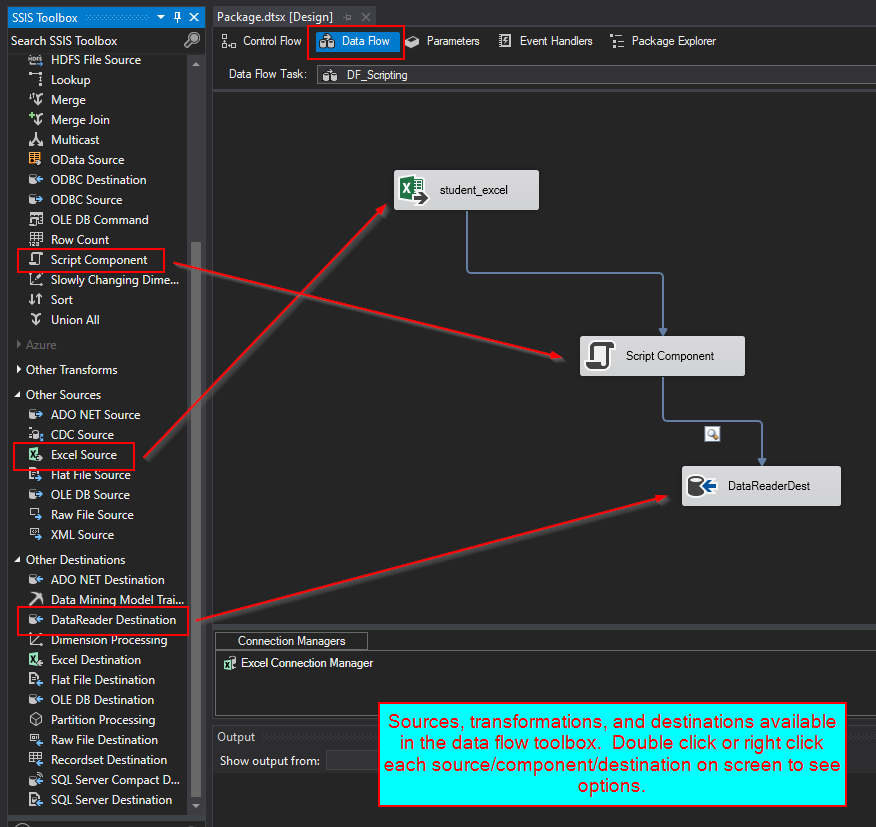Select OLE DB Source in toolbox
Screen dimensions: 876x827
click(91, 495)
